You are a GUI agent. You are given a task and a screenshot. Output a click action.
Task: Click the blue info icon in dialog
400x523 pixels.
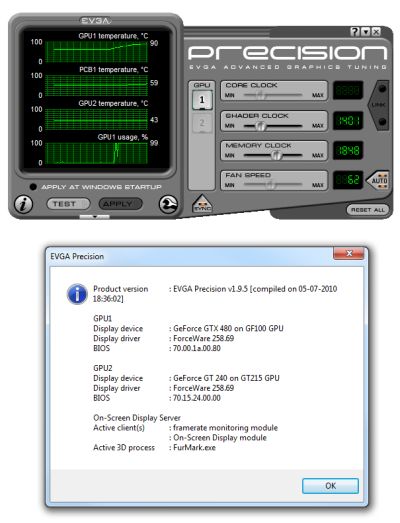(77, 294)
